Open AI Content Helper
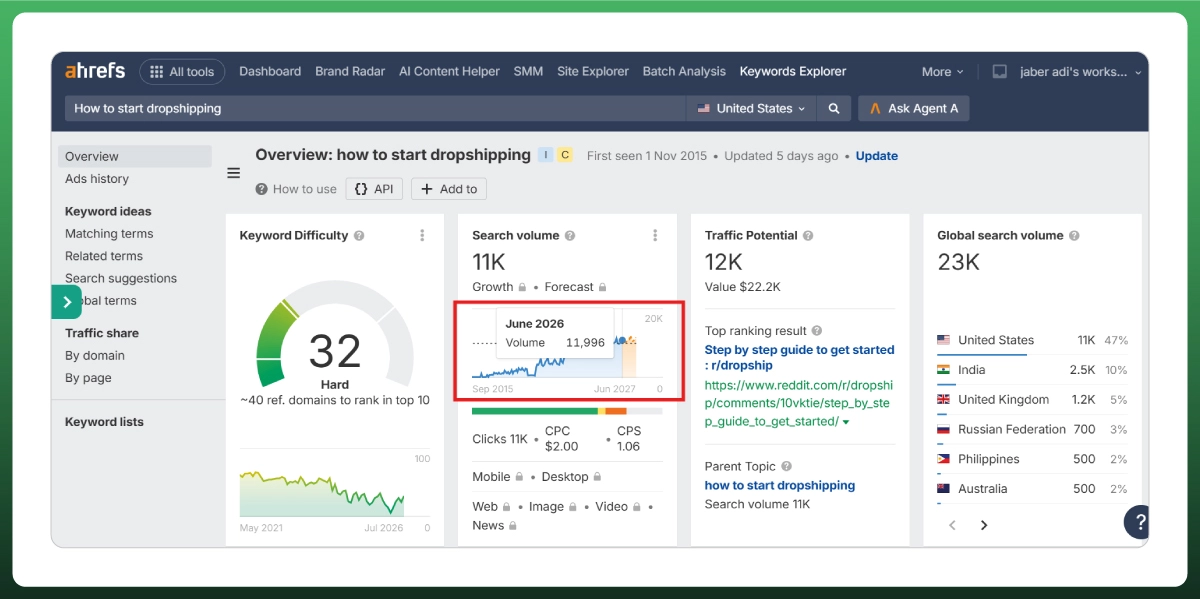Viewport: 1200px width, 599px height. coord(449,72)
